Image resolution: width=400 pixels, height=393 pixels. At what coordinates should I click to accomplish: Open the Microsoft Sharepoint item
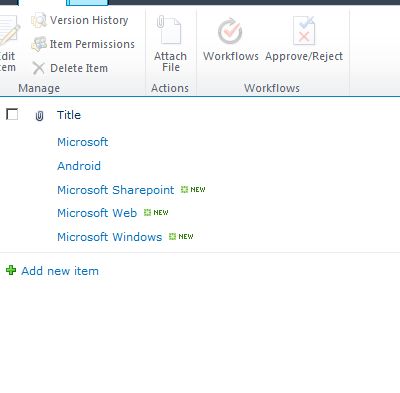[116, 190]
